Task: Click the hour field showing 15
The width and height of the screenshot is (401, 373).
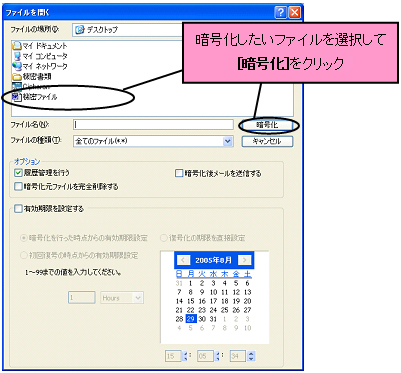Action: pos(173,356)
